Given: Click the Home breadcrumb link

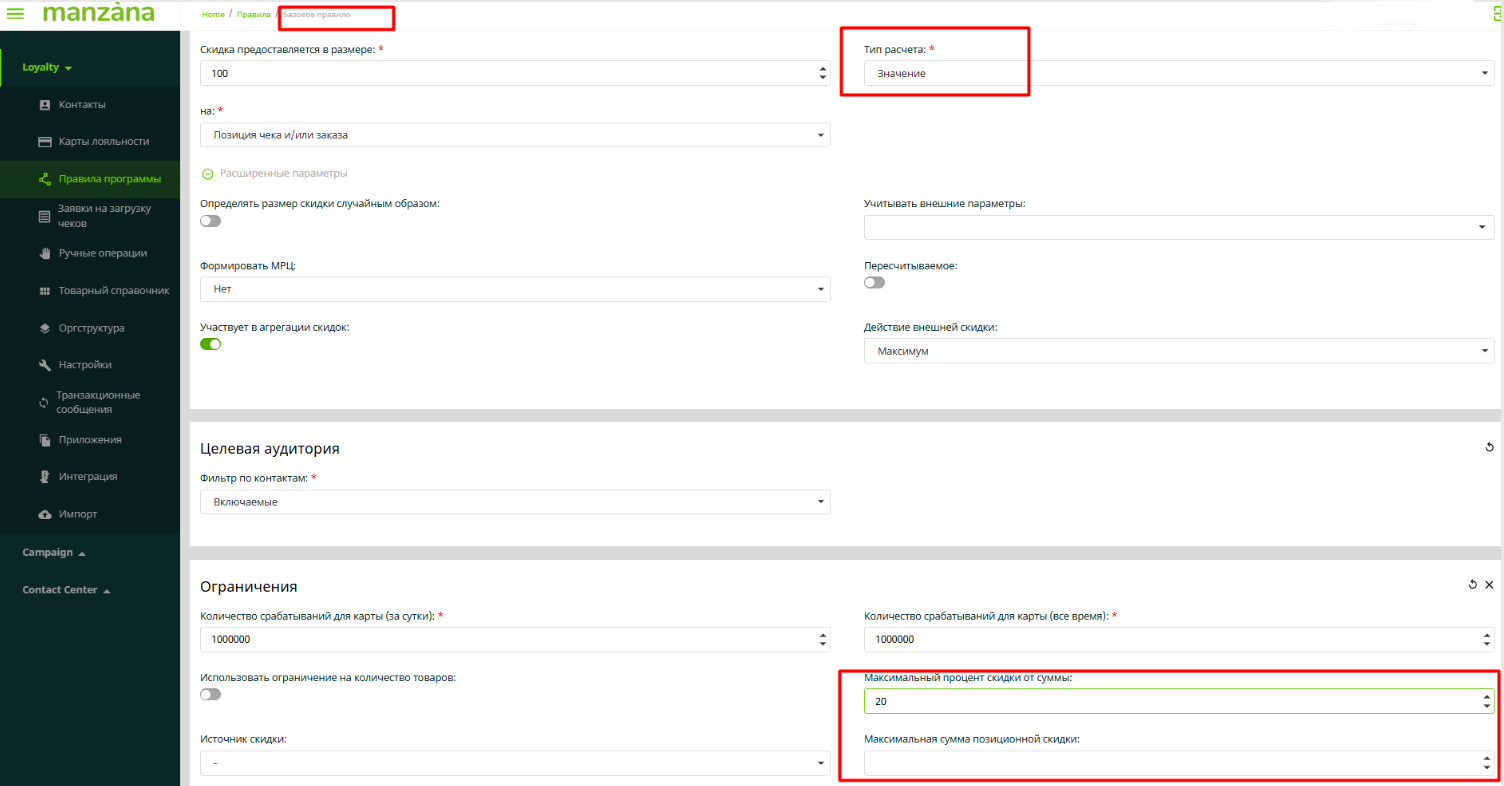Looking at the screenshot, I should coord(213,15).
